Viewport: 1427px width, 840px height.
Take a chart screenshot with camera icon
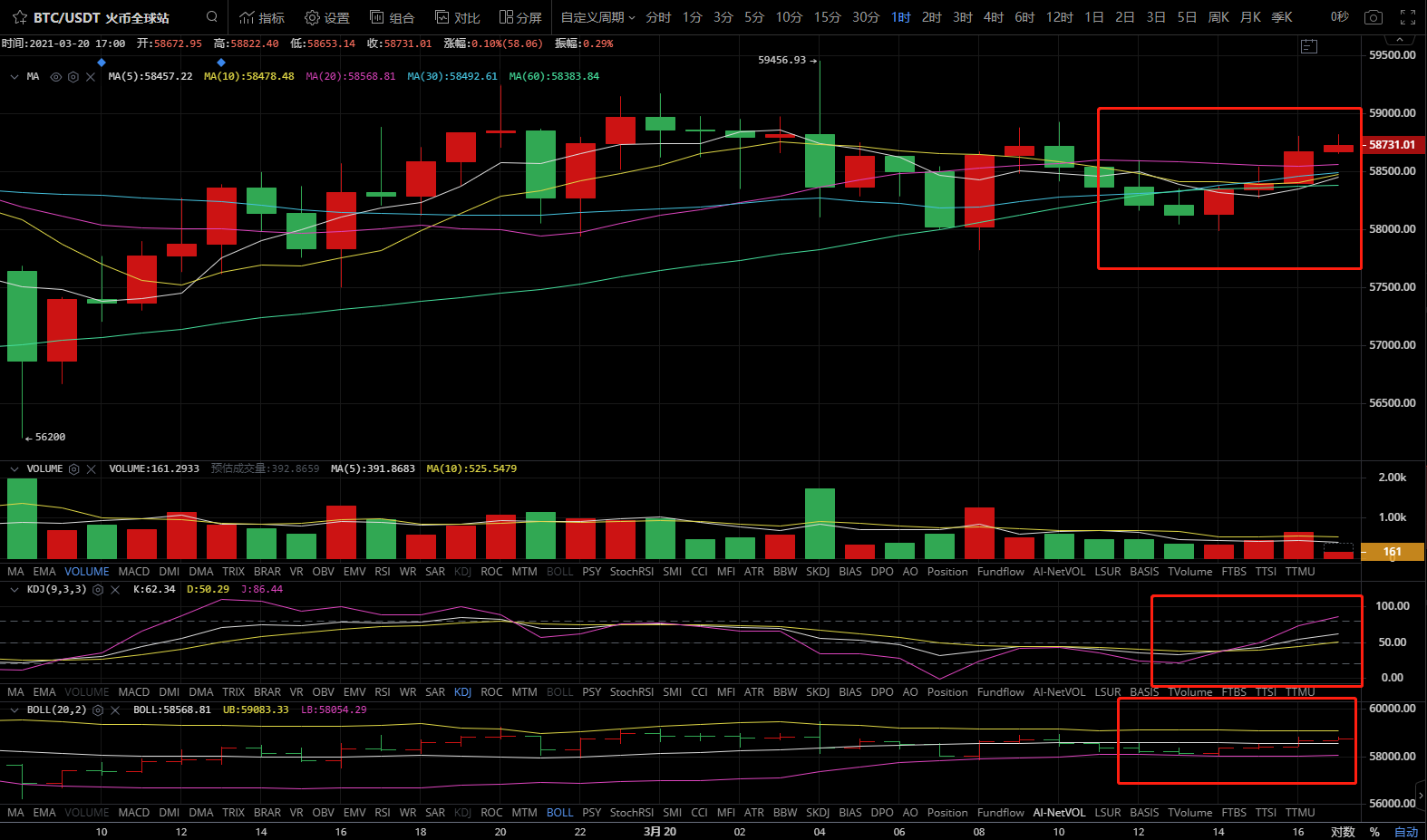[1374, 17]
